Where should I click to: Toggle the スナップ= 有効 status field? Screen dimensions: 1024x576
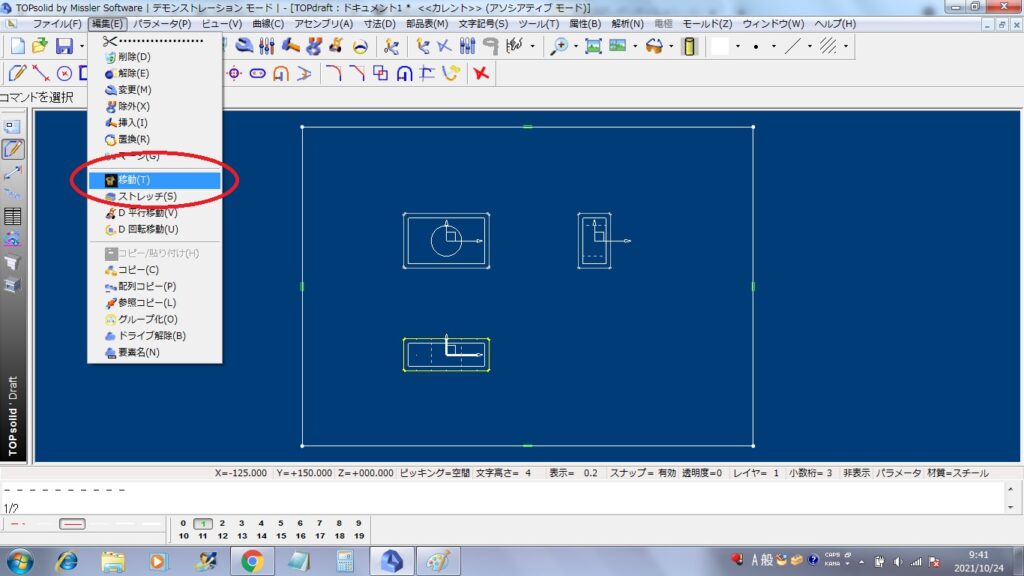click(x=643, y=473)
